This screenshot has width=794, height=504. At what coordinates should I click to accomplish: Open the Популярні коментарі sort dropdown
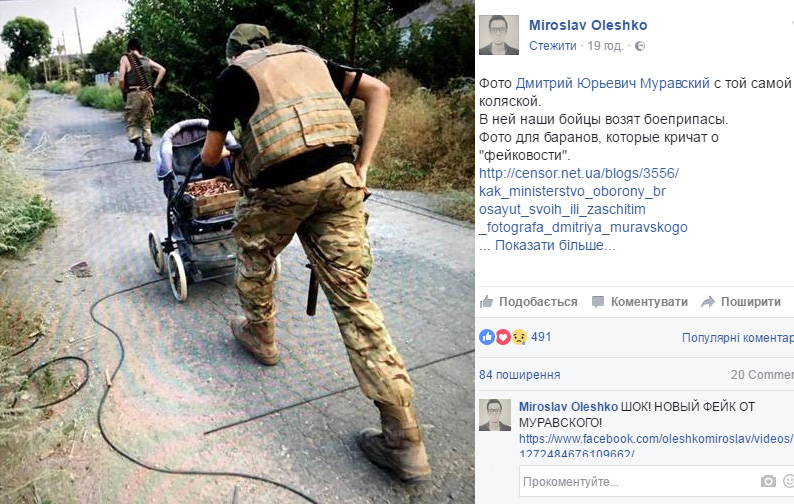coord(738,337)
